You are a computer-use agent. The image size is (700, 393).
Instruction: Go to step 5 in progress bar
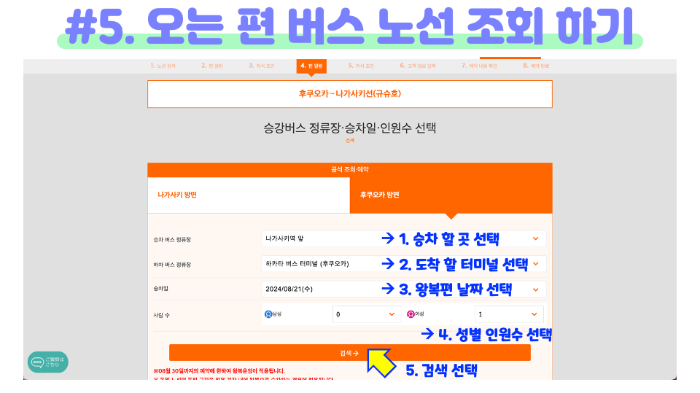361,66
